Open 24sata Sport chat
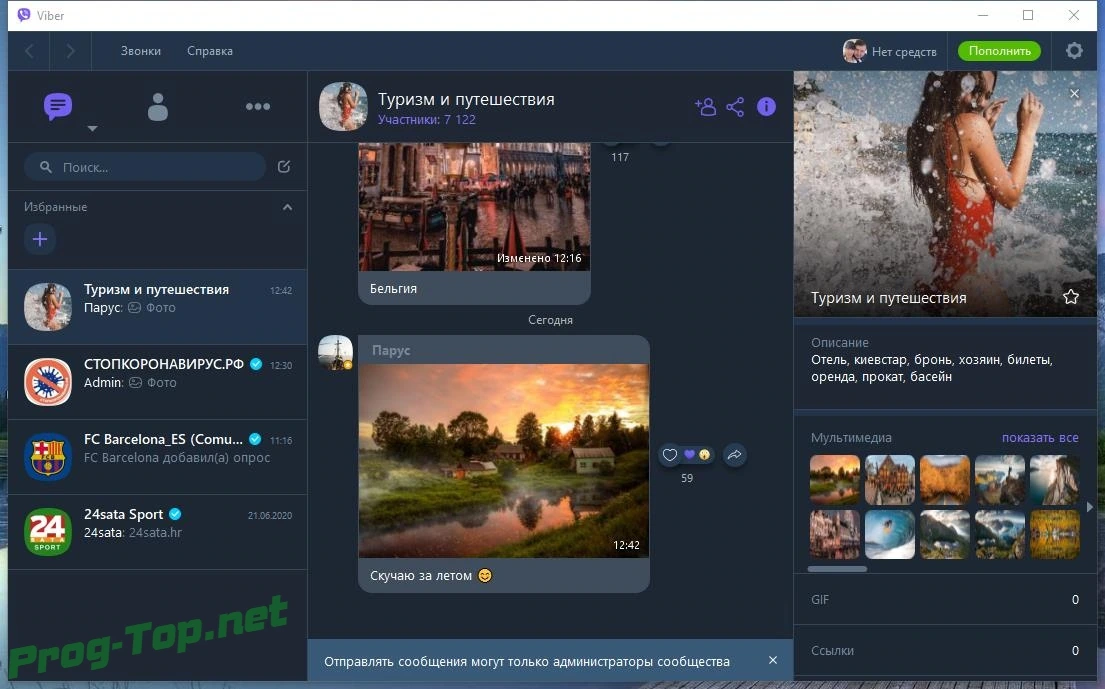 coord(158,532)
